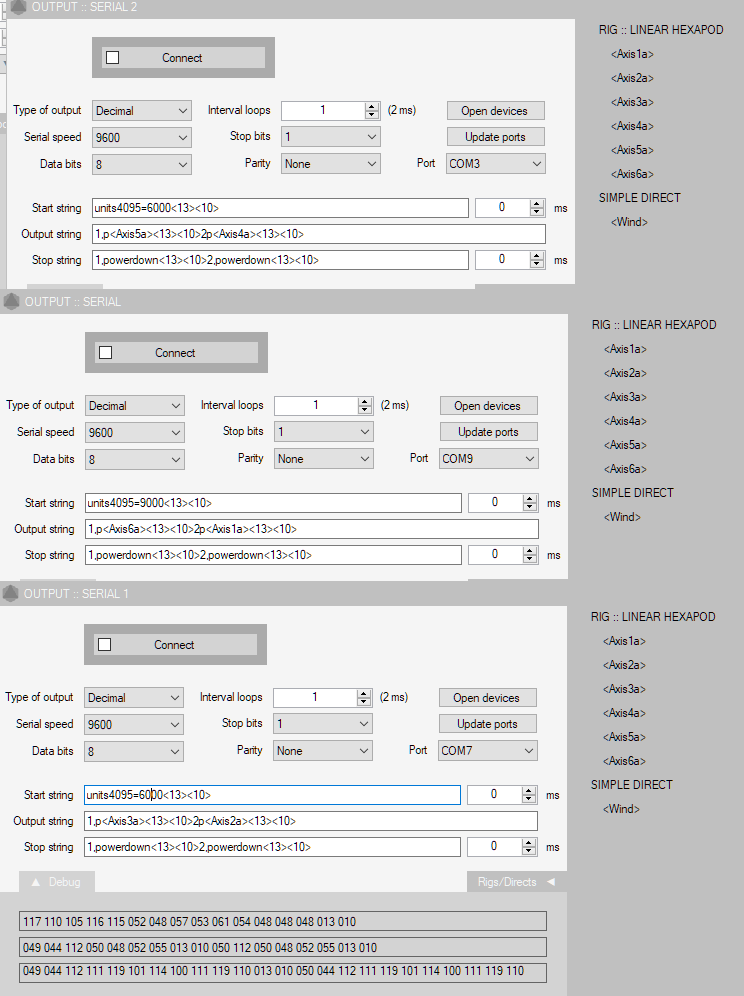Click Interval loops field in Serial 2

point(323,111)
